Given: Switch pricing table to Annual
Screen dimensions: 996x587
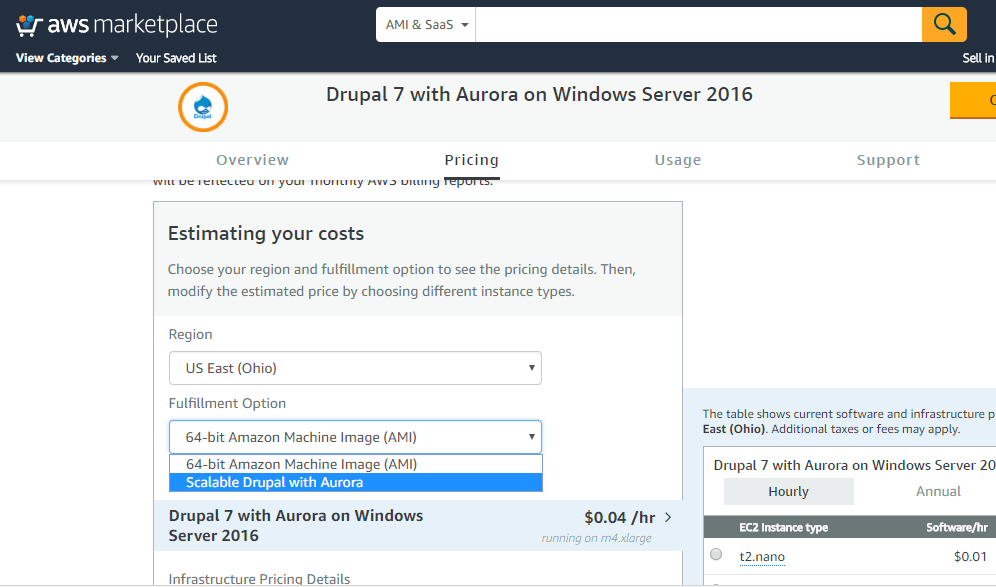Looking at the screenshot, I should 937,491.
